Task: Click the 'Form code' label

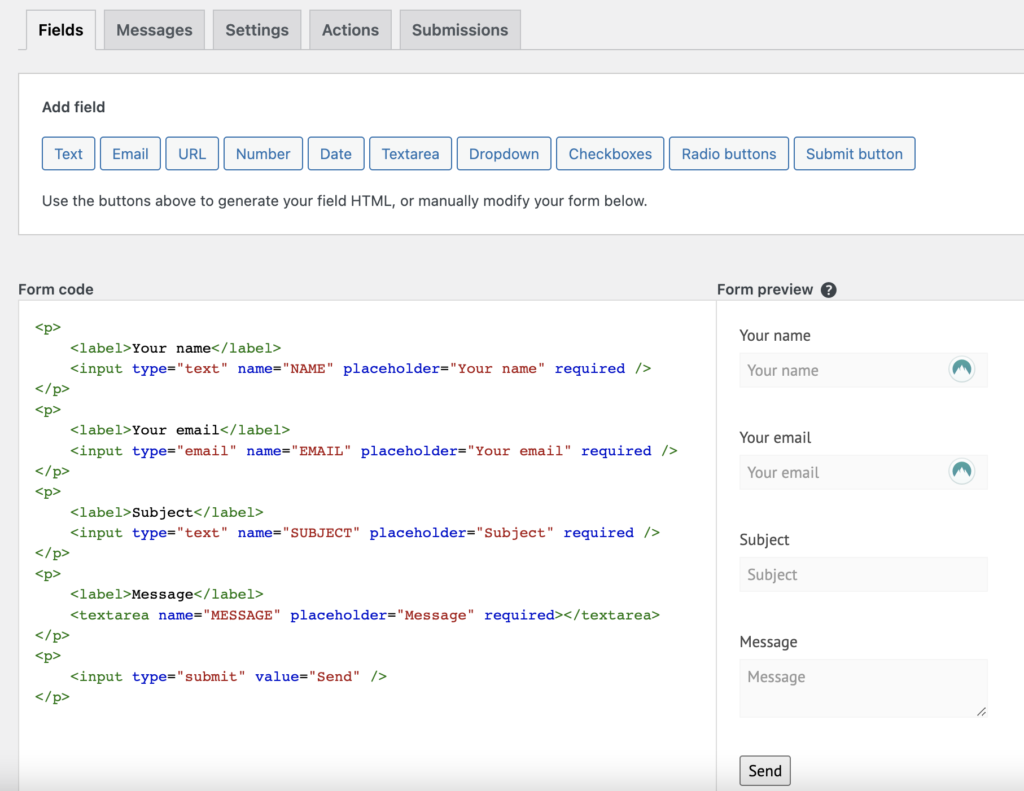Action: click(x=56, y=289)
